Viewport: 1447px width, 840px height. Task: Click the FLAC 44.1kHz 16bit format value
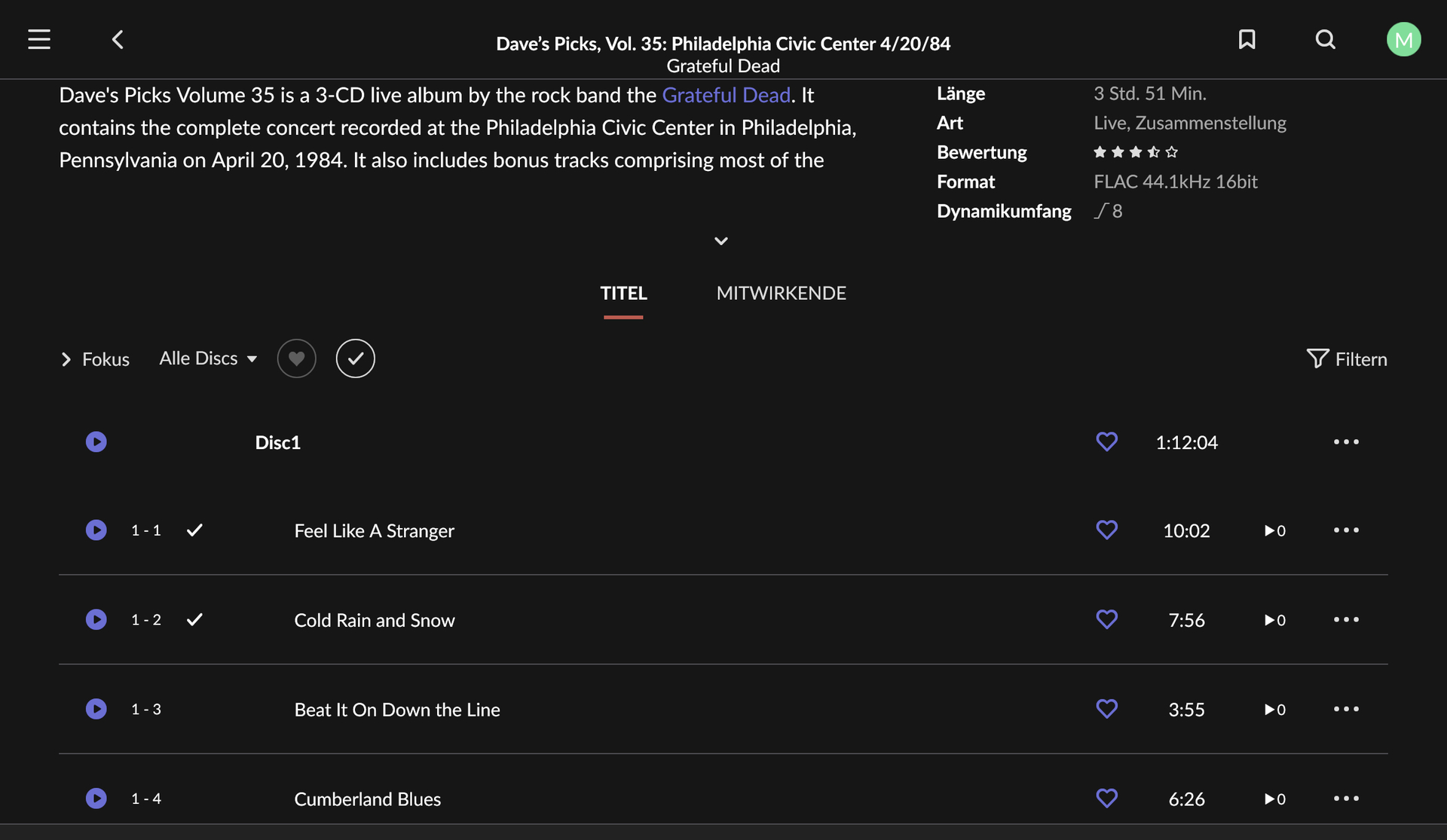tap(1175, 182)
